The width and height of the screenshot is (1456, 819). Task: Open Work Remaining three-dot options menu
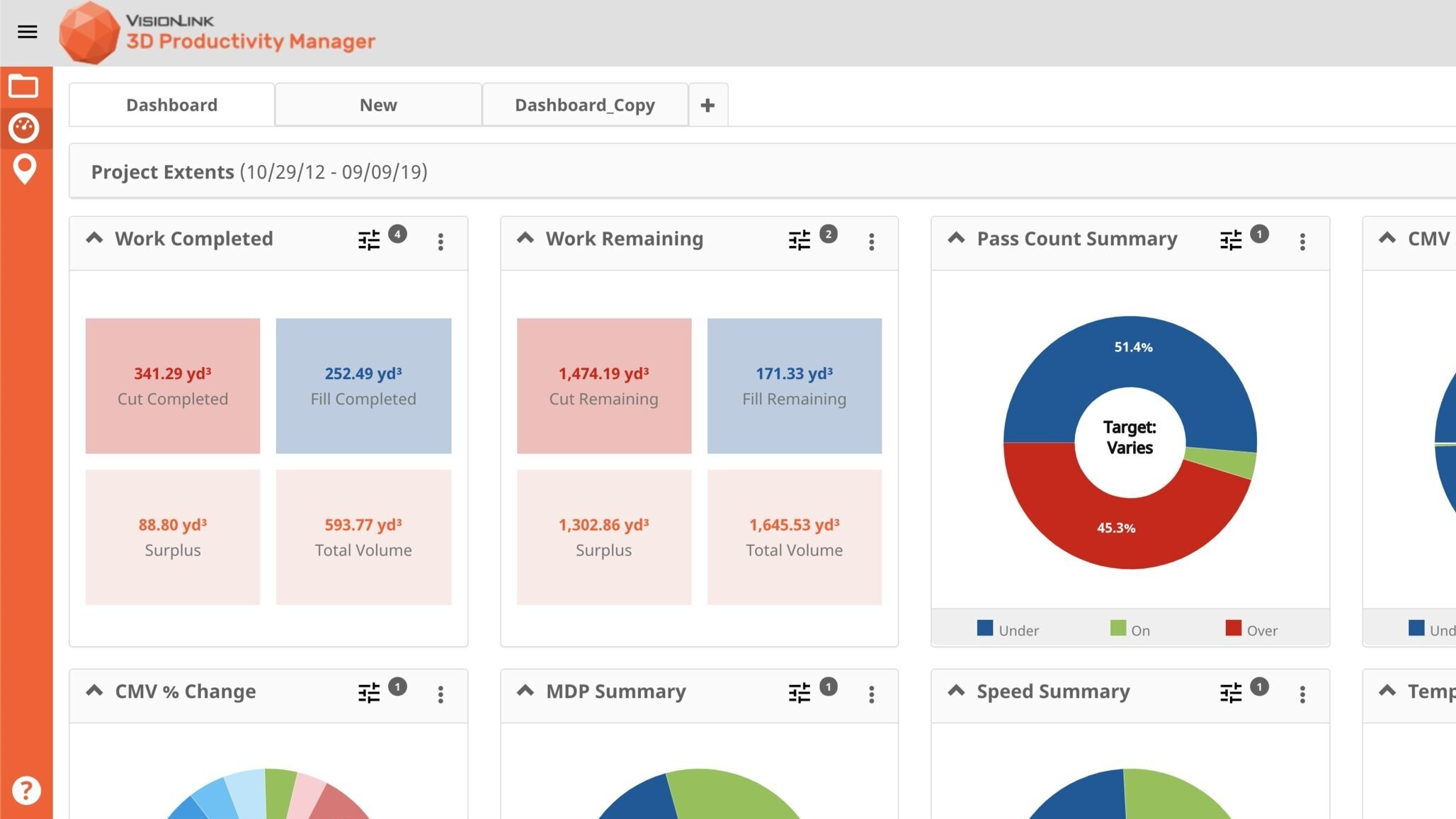pos(872,242)
